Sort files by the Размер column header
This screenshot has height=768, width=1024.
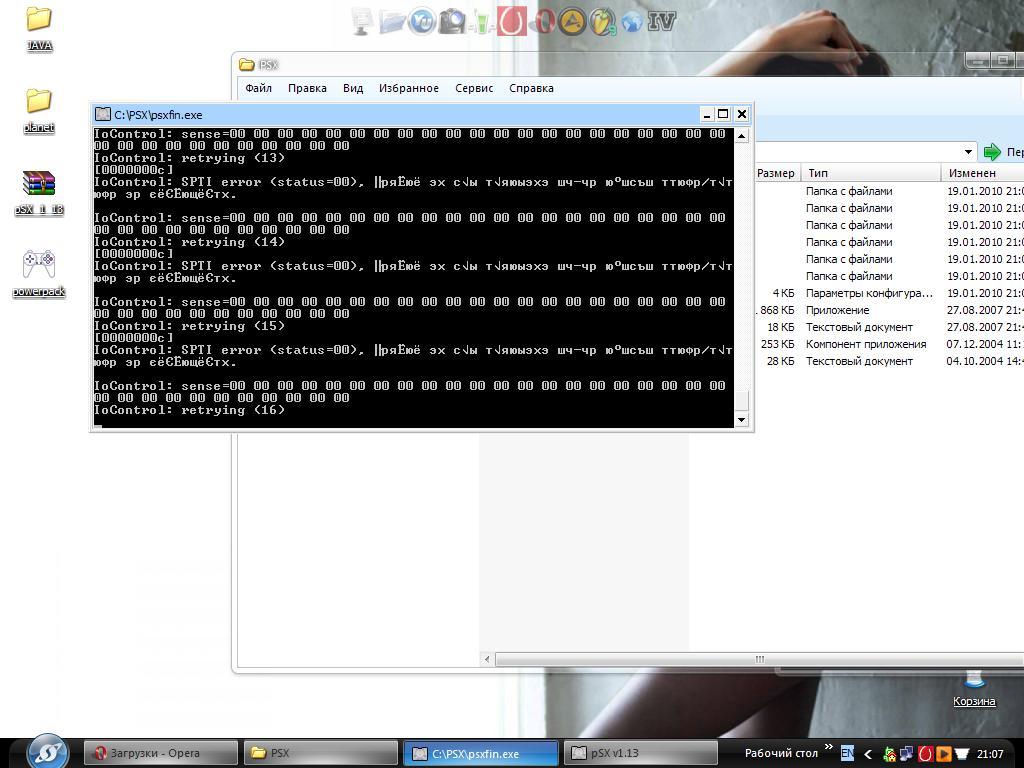pos(775,173)
